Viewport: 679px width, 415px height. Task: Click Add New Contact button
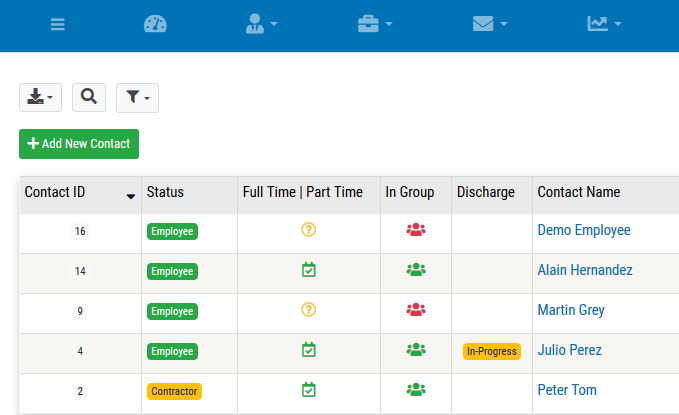coord(79,144)
